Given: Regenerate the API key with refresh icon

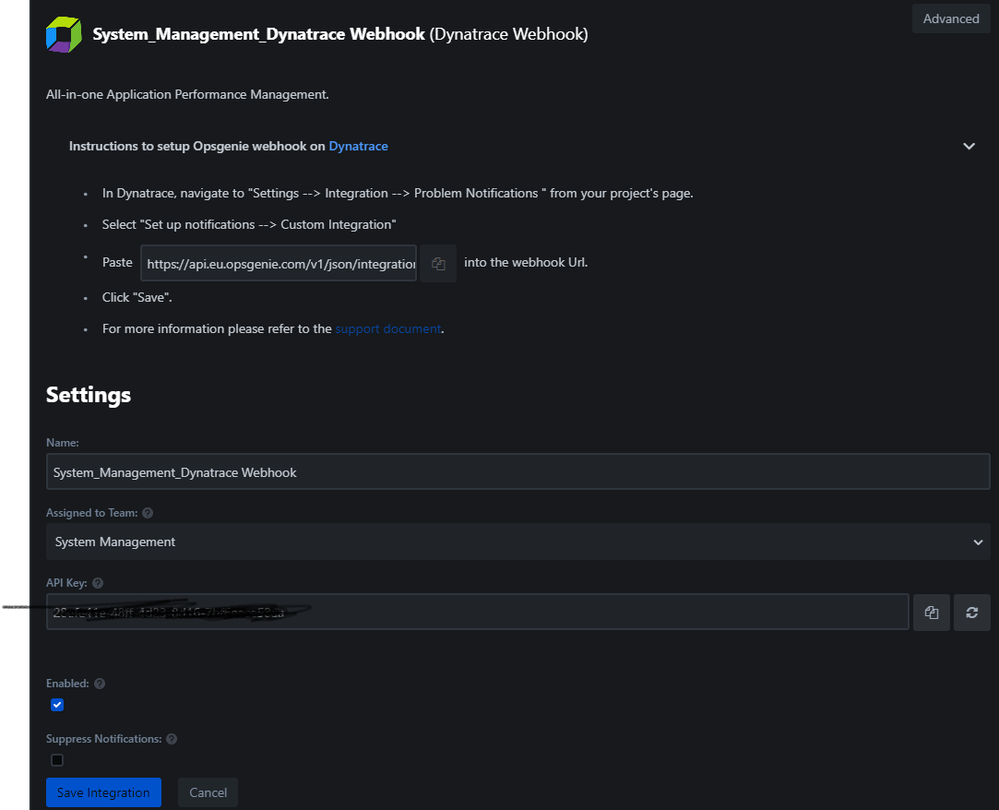Looking at the screenshot, I should click(972, 612).
